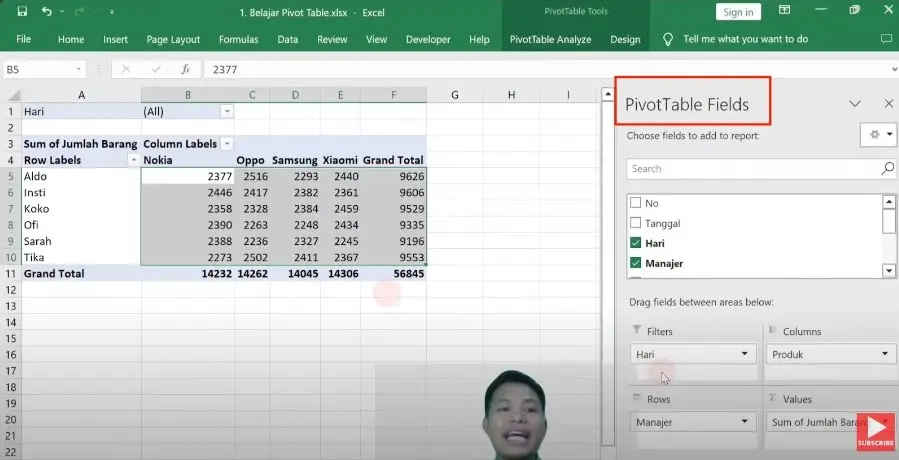Screen dimensions: 899x460
Task: Click the Values sigma icon
Action: click(x=772, y=397)
